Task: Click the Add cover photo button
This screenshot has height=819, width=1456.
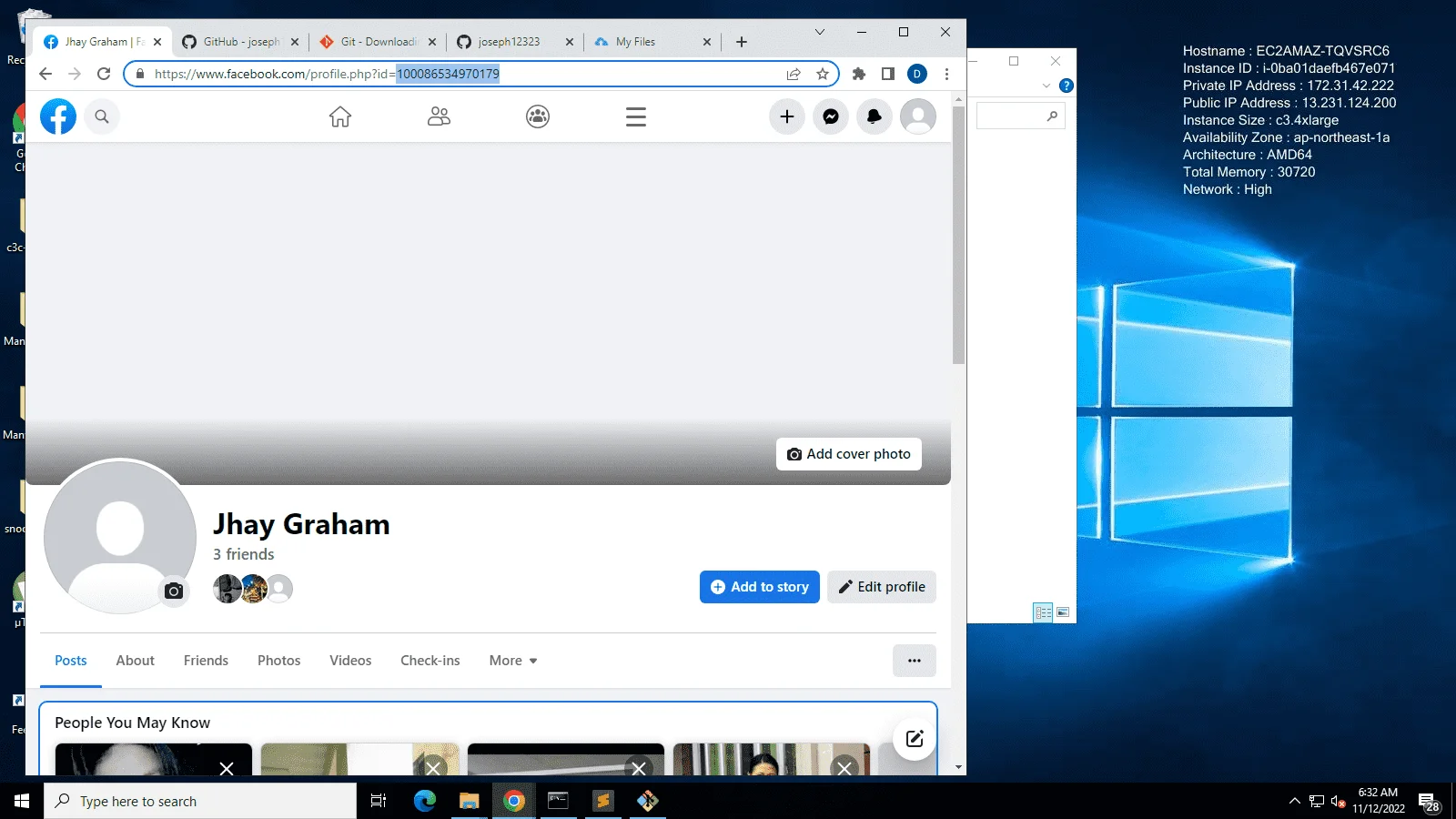Action: 849,454
